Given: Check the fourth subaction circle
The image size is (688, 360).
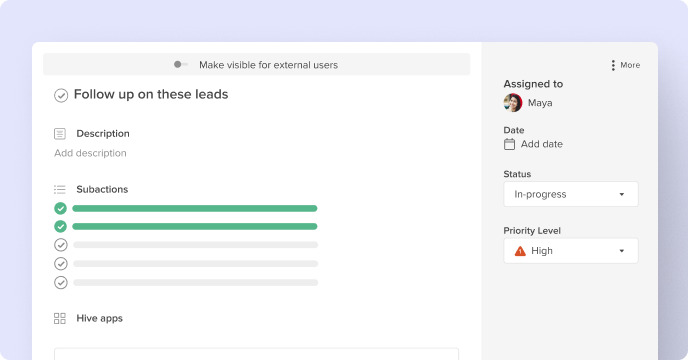Looking at the screenshot, I should point(61,263).
